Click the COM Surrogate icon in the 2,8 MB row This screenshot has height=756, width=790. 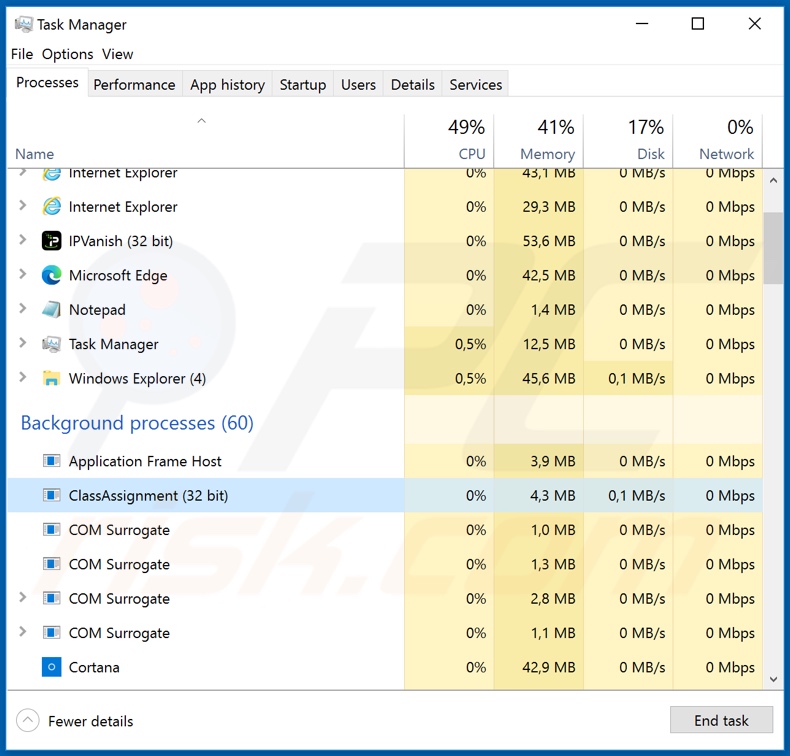click(51, 598)
